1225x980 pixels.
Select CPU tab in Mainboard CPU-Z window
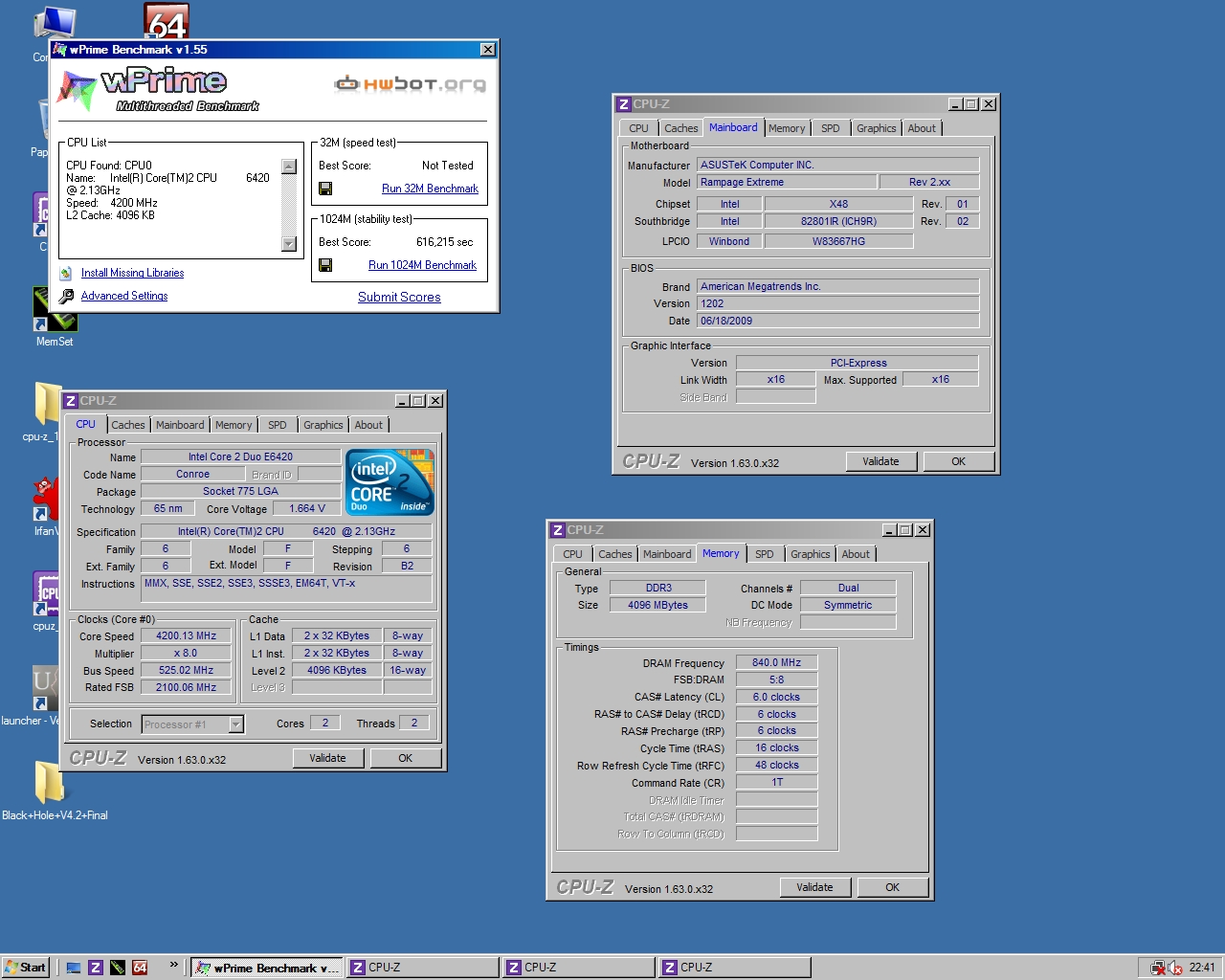(638, 128)
